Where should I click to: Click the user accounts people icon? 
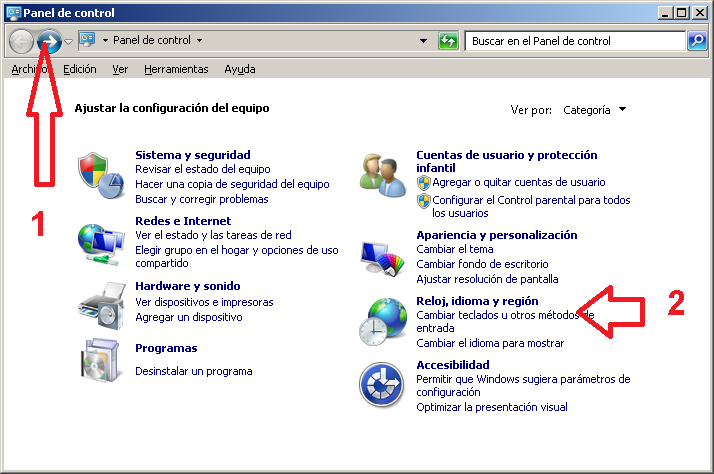(x=382, y=175)
